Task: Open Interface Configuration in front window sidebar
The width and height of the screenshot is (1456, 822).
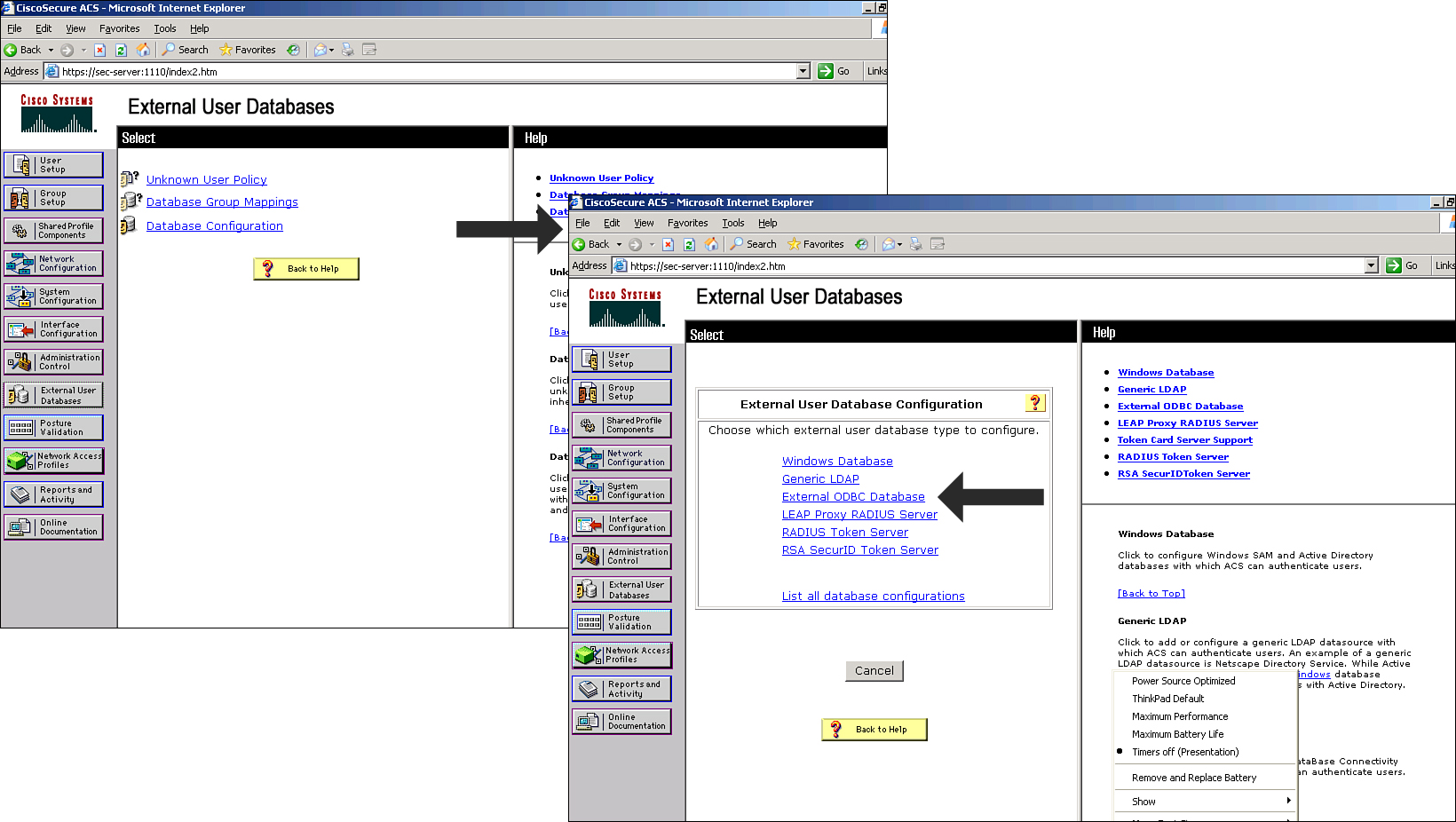Action: coord(621,524)
